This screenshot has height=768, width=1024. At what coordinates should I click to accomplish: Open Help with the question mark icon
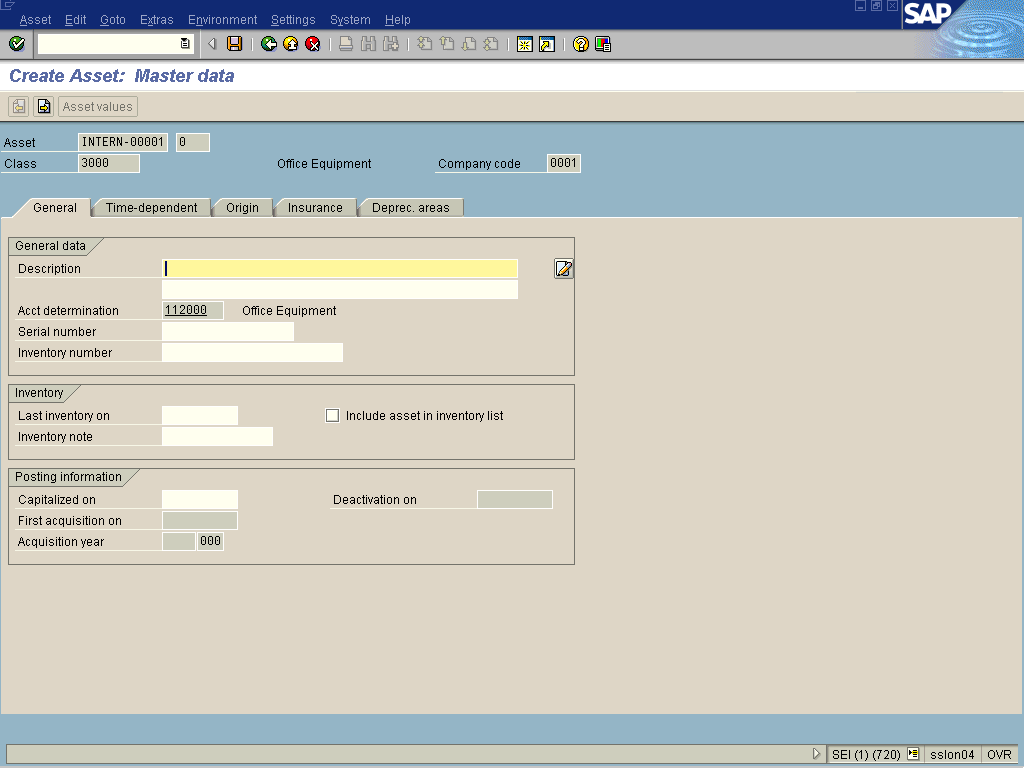(x=580, y=44)
